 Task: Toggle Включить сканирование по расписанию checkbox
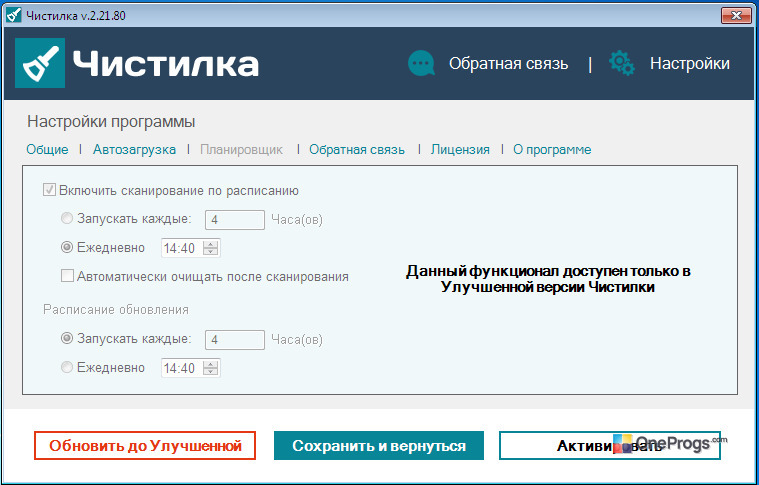(49, 190)
